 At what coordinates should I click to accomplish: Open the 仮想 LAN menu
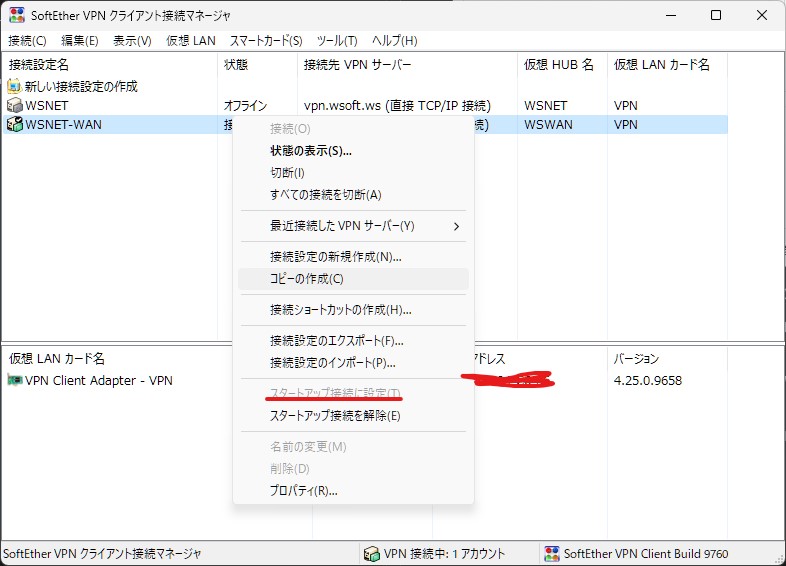191,41
